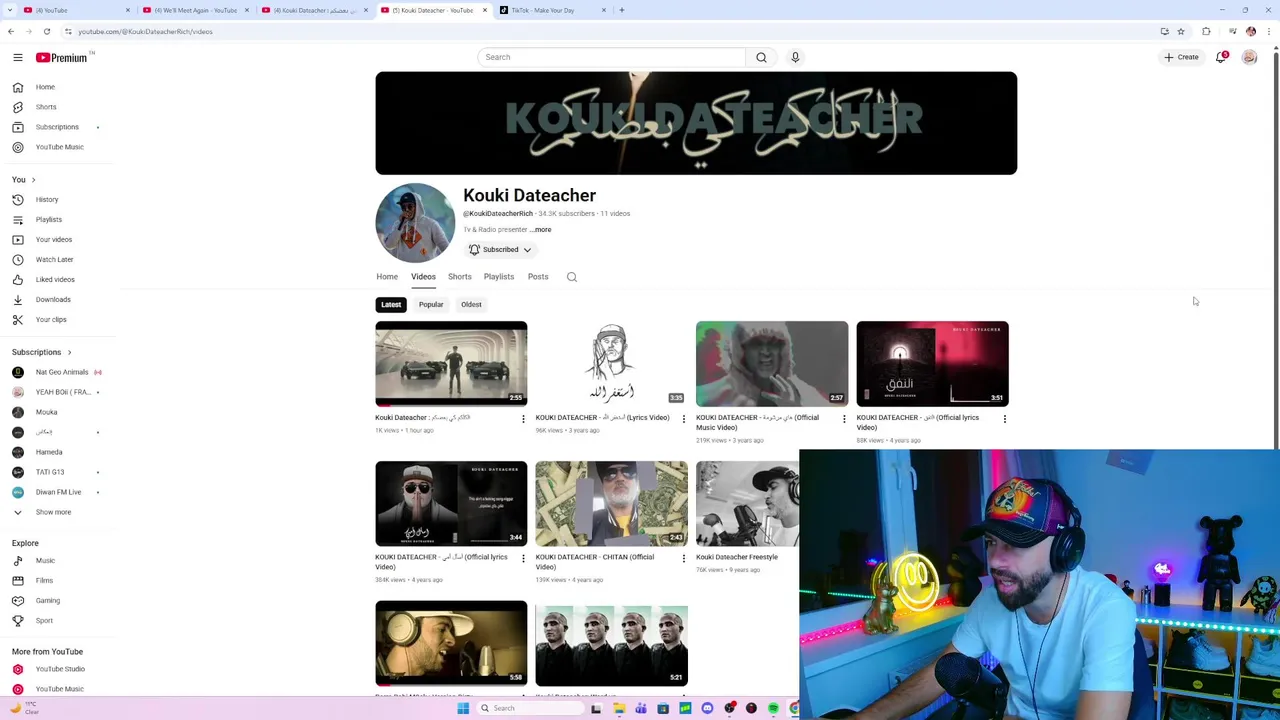Open Hameda channel subscription
The height and width of the screenshot is (720, 1280).
coord(47,452)
